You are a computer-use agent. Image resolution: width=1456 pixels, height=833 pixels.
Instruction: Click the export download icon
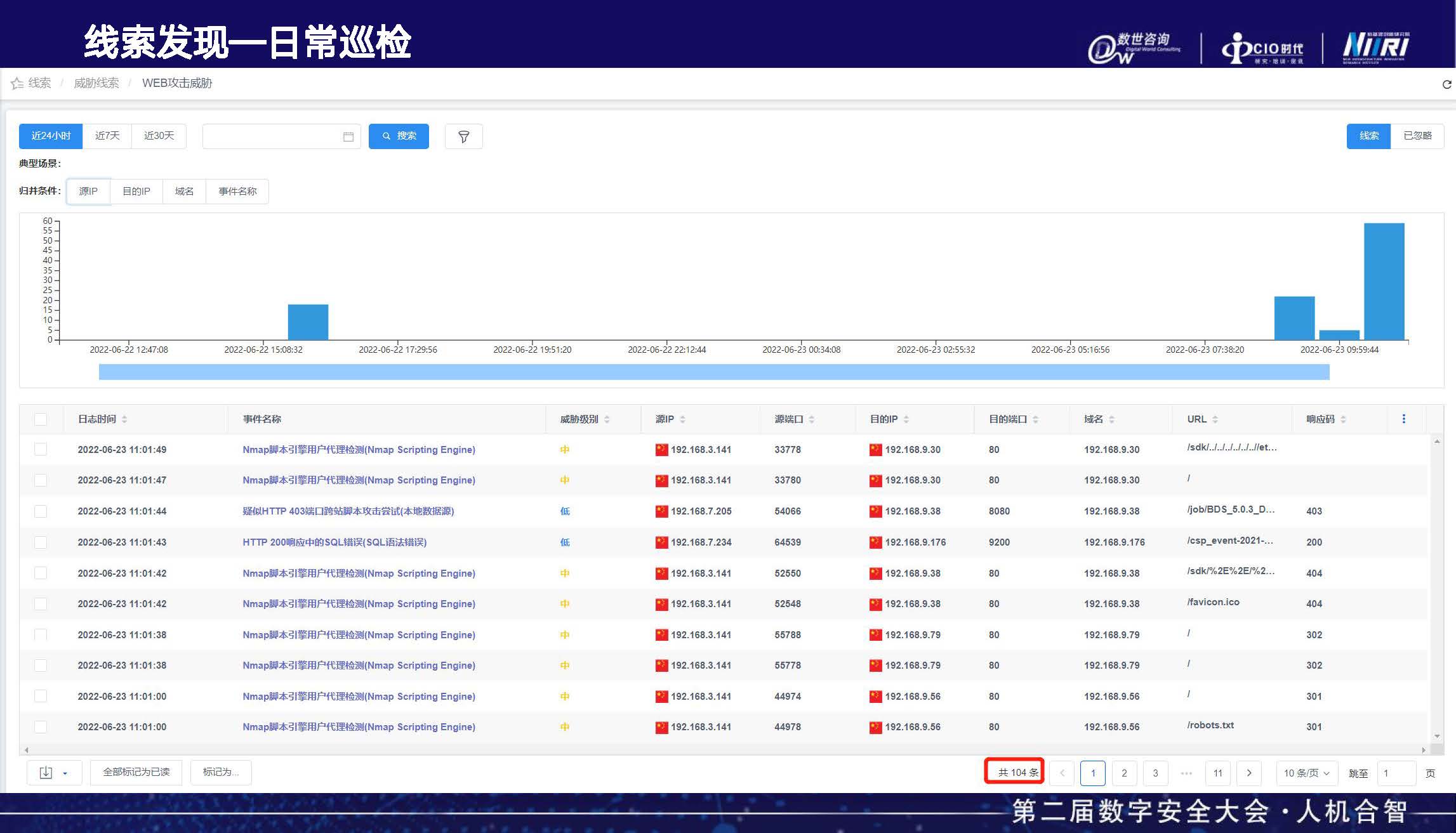[46, 772]
